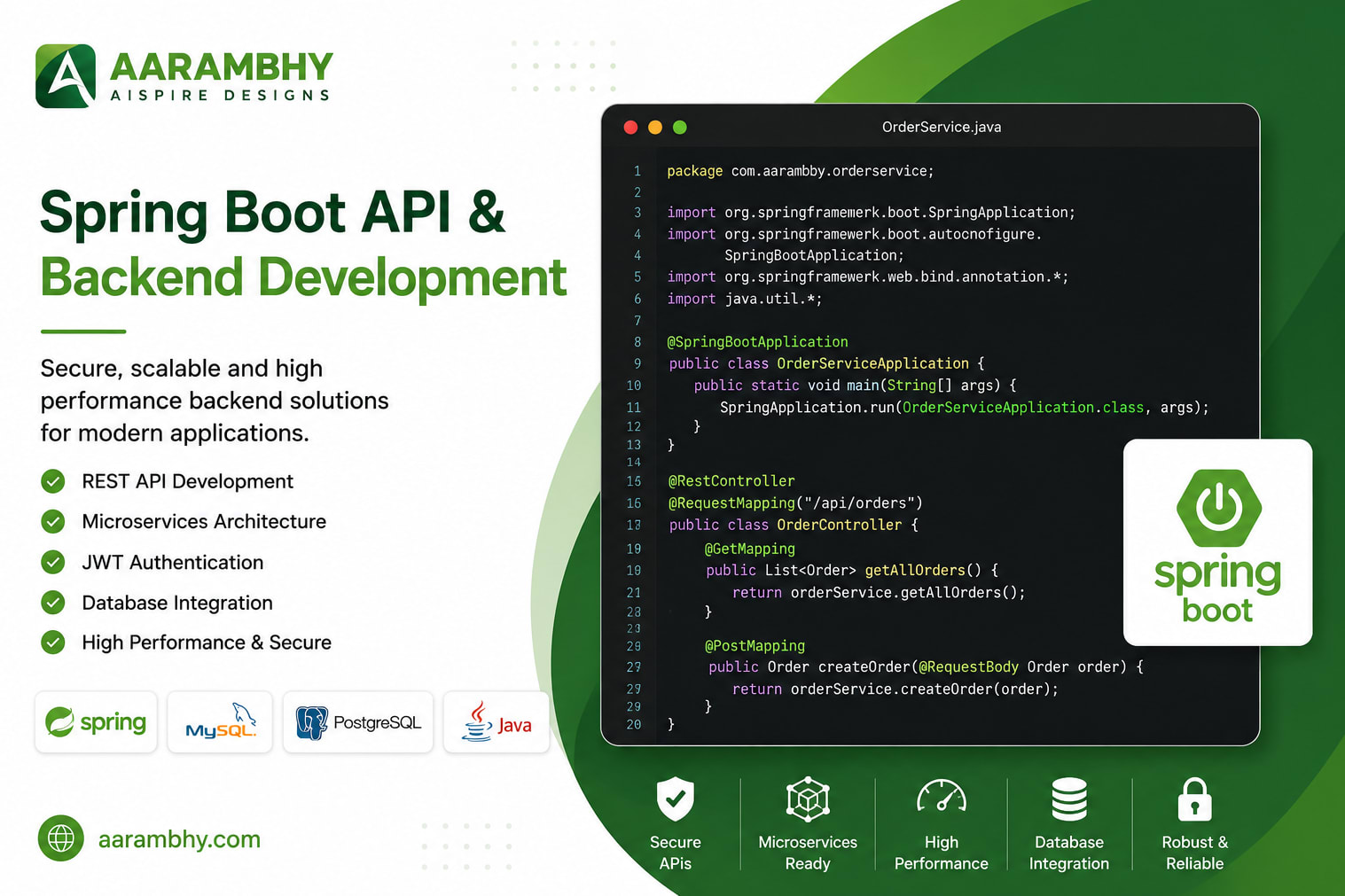
Task: Click the 'AISPIRE DESIGNS' tagline
Action: click(220, 95)
